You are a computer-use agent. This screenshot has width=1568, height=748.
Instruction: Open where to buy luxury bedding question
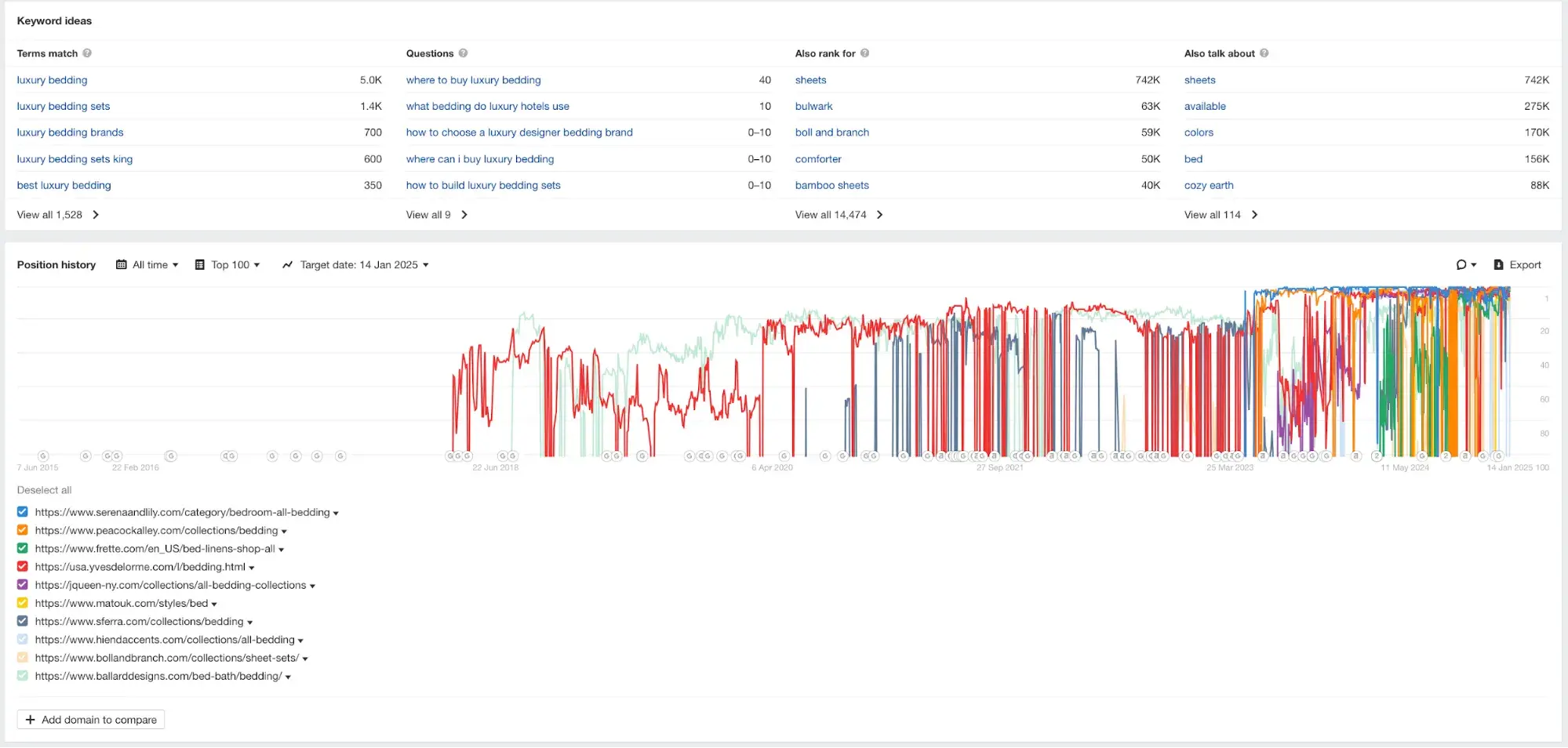[x=473, y=80]
